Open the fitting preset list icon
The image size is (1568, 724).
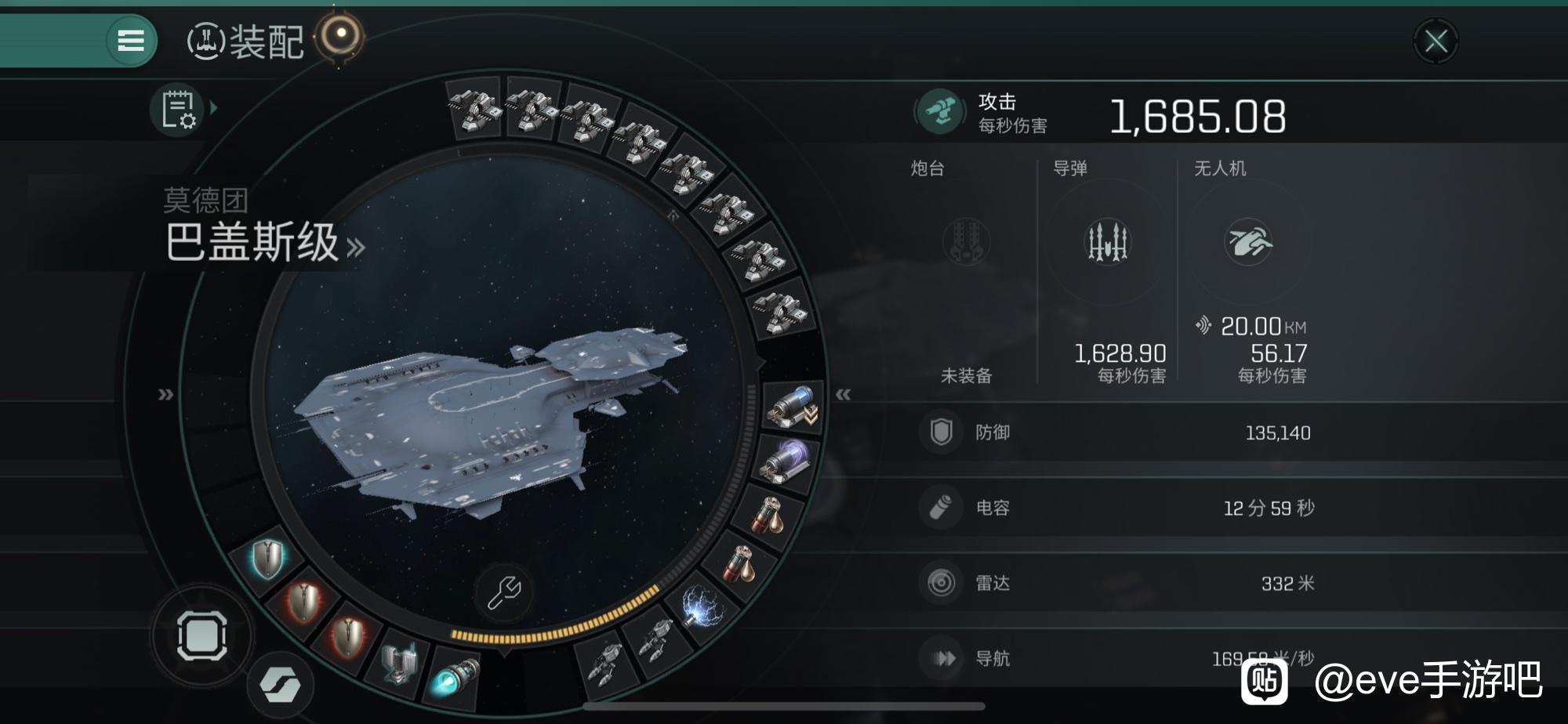[x=178, y=110]
